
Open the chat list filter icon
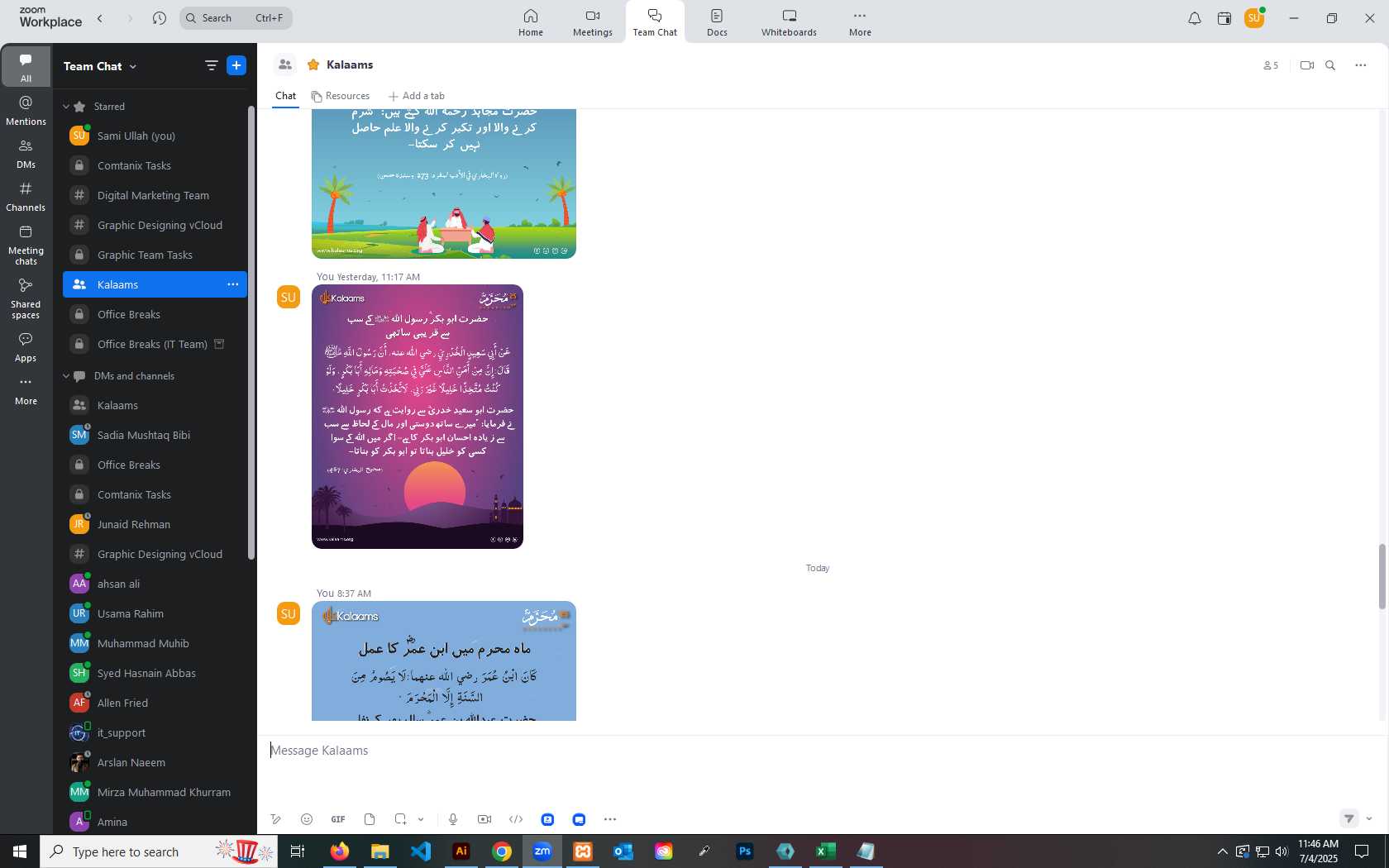point(212,65)
